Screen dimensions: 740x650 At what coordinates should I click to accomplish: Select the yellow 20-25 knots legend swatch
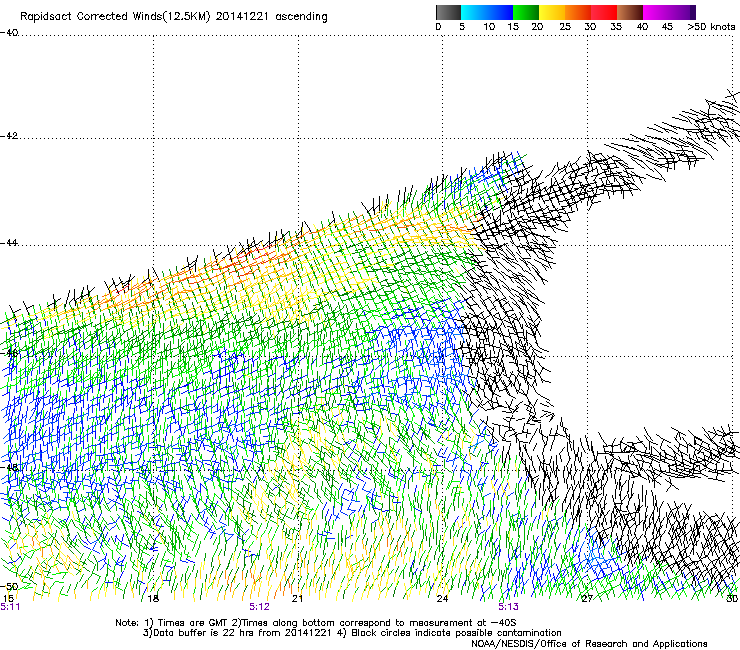[552, 12]
